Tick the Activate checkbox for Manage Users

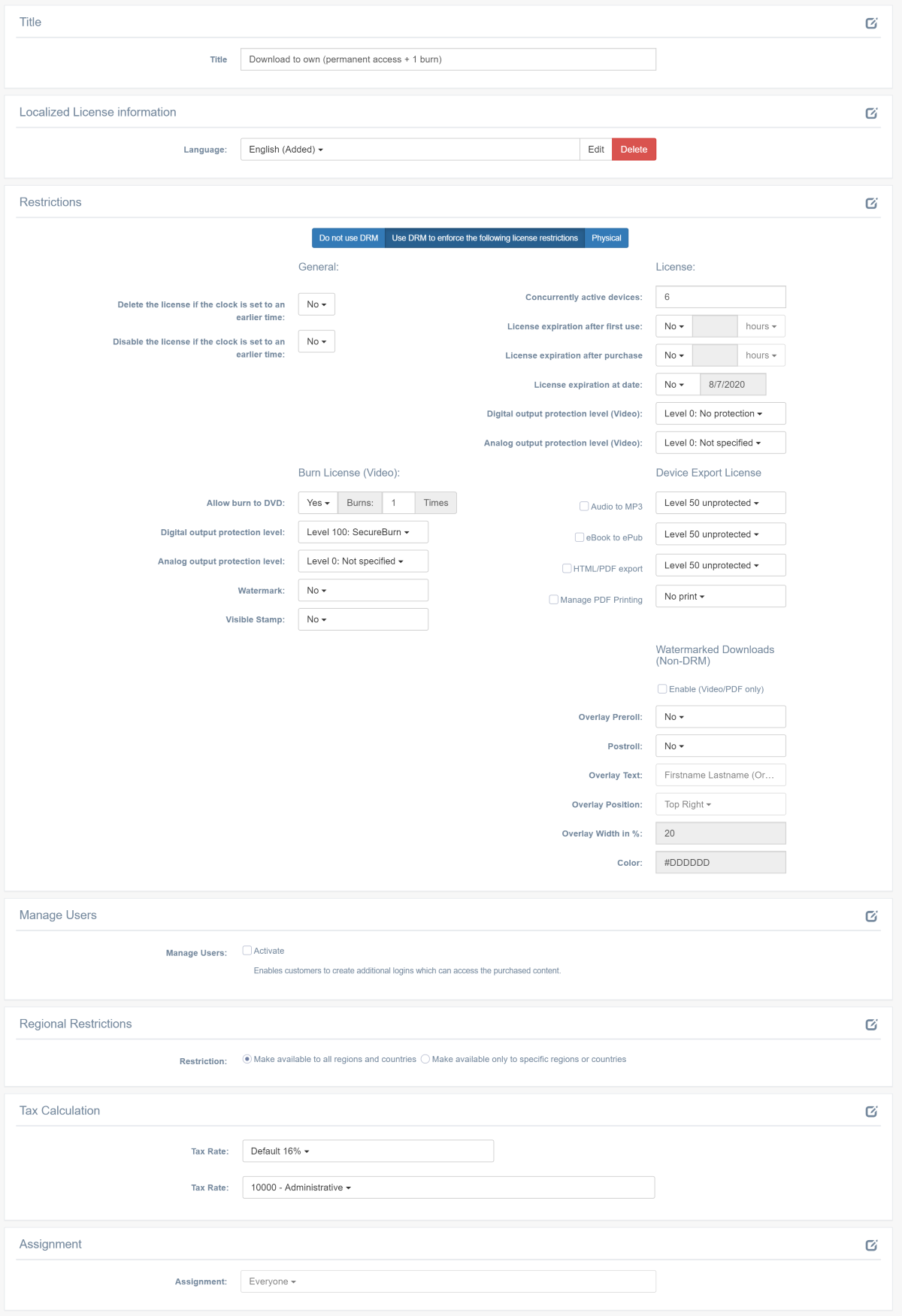pos(247,951)
